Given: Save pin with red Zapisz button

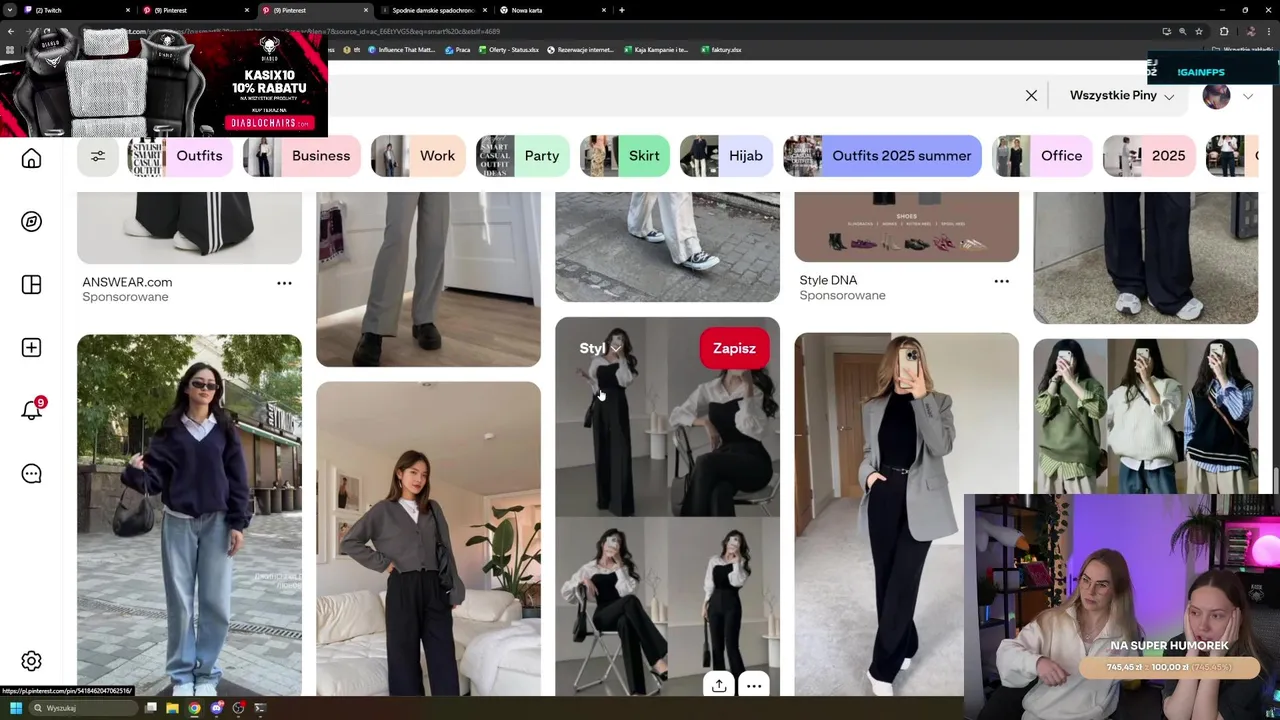Looking at the screenshot, I should pos(734,348).
